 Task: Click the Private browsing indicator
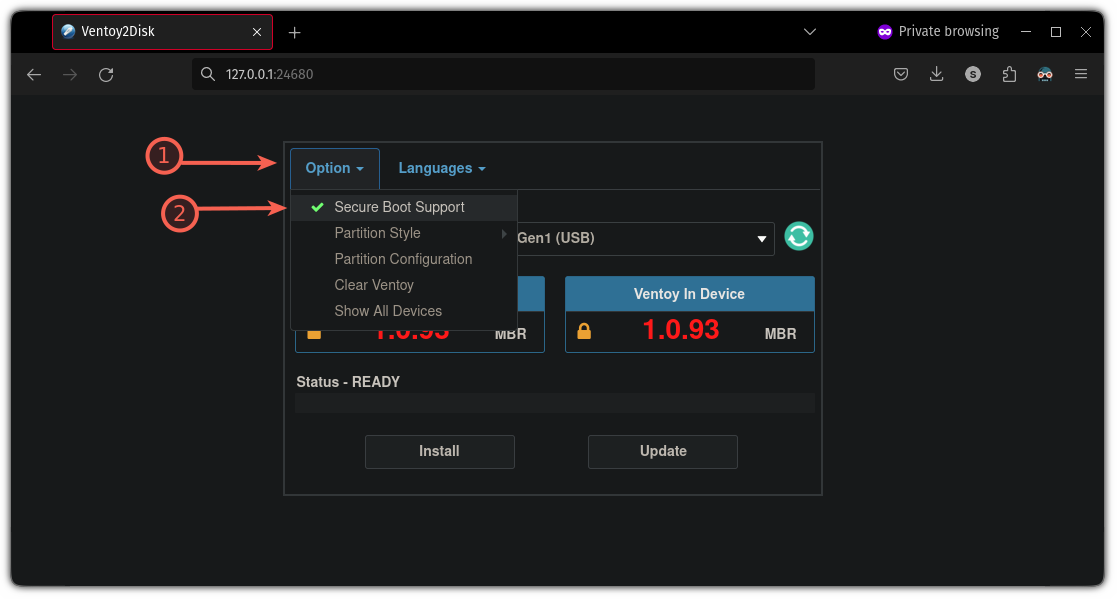[x=938, y=31]
